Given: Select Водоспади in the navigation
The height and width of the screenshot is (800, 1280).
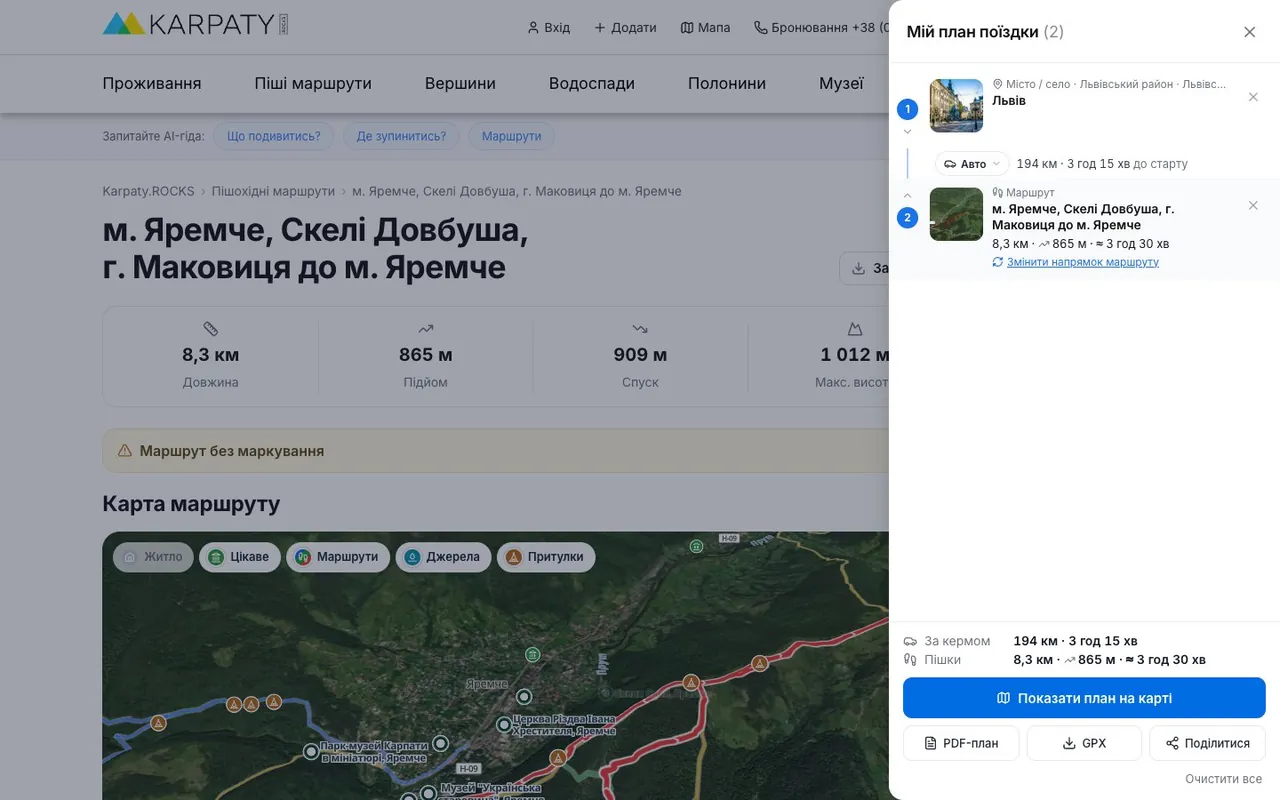Looking at the screenshot, I should click(592, 84).
